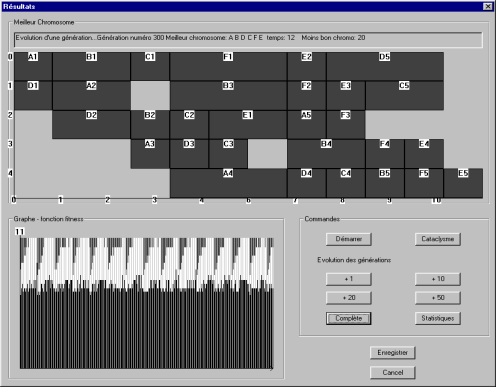Select task block B3 in row 1
This screenshot has height=387, width=496.
(228, 95)
